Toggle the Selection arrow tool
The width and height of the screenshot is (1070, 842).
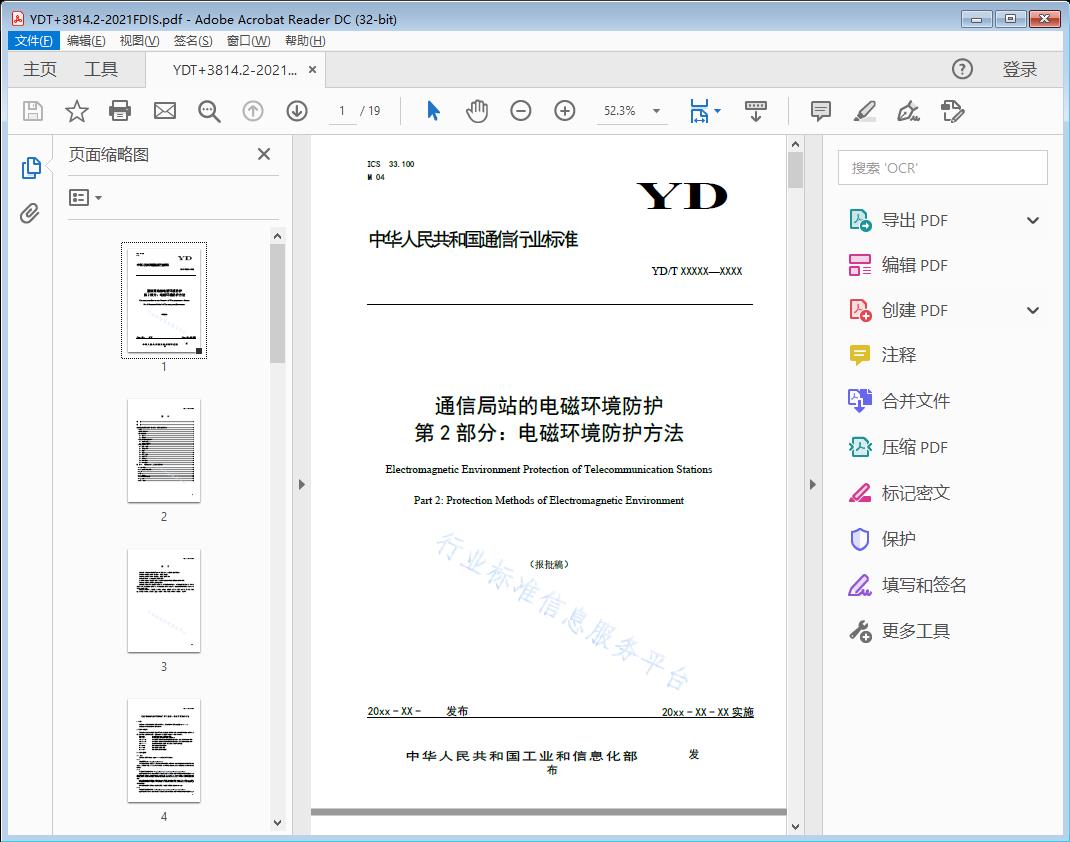pyautogui.click(x=433, y=111)
